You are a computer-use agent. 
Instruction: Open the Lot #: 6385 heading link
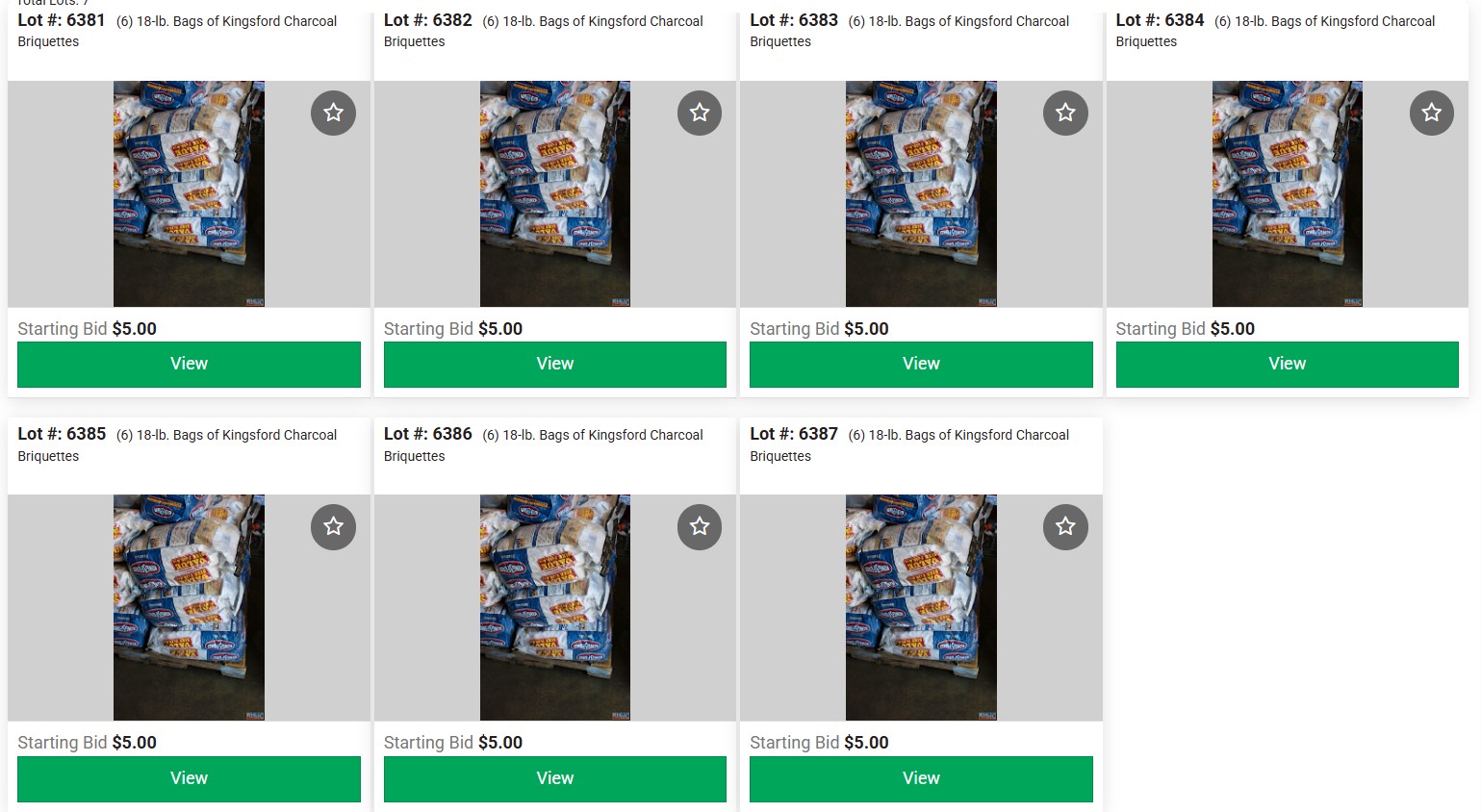62,434
